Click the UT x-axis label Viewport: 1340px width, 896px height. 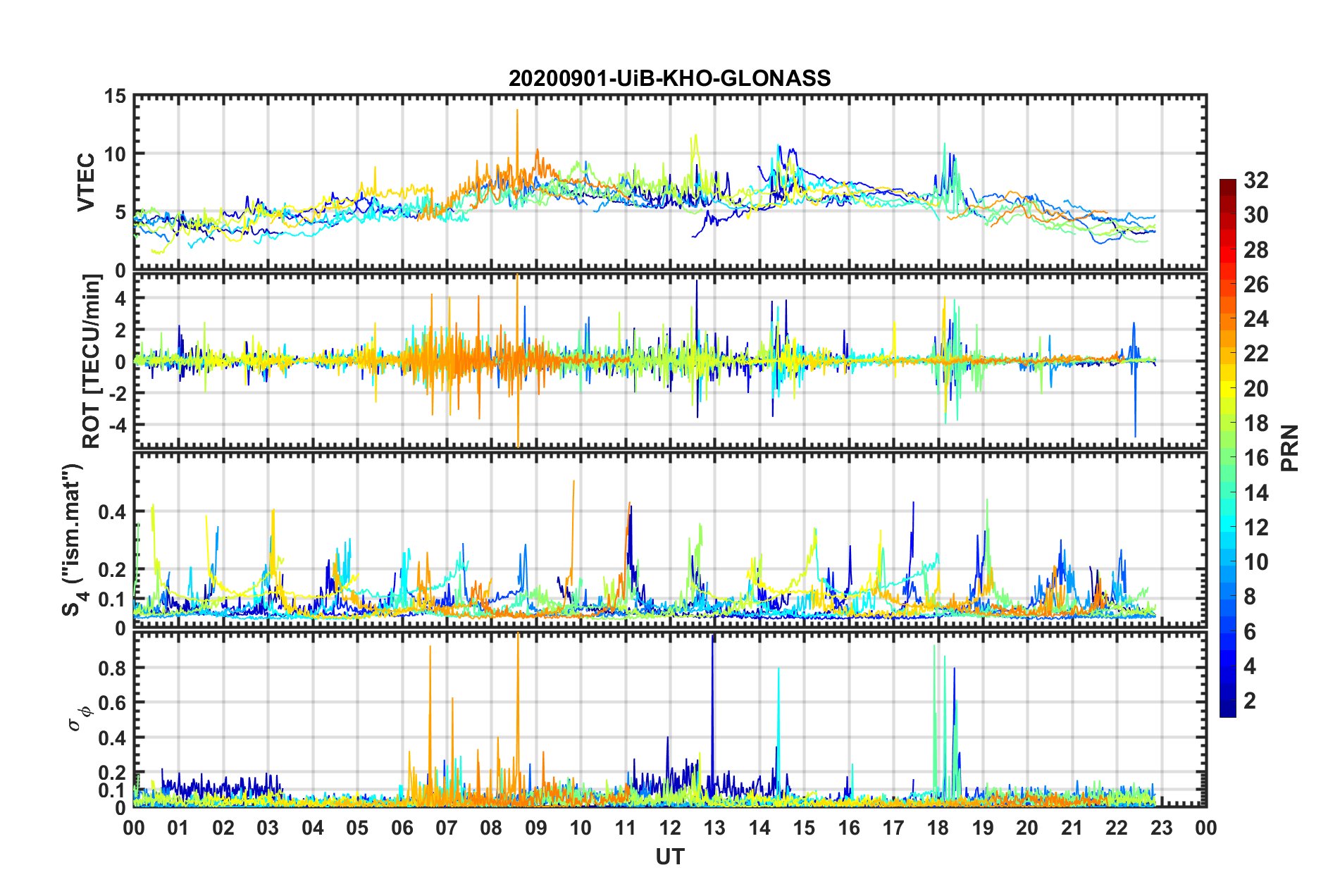(670, 857)
